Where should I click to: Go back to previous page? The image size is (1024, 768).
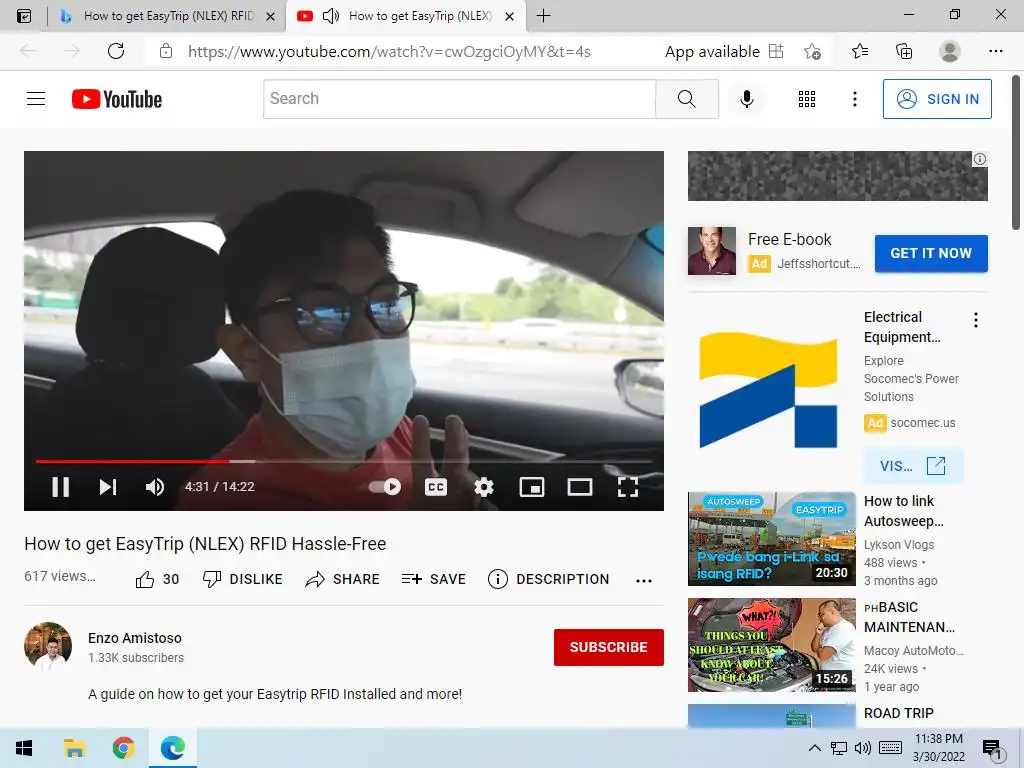(x=28, y=51)
